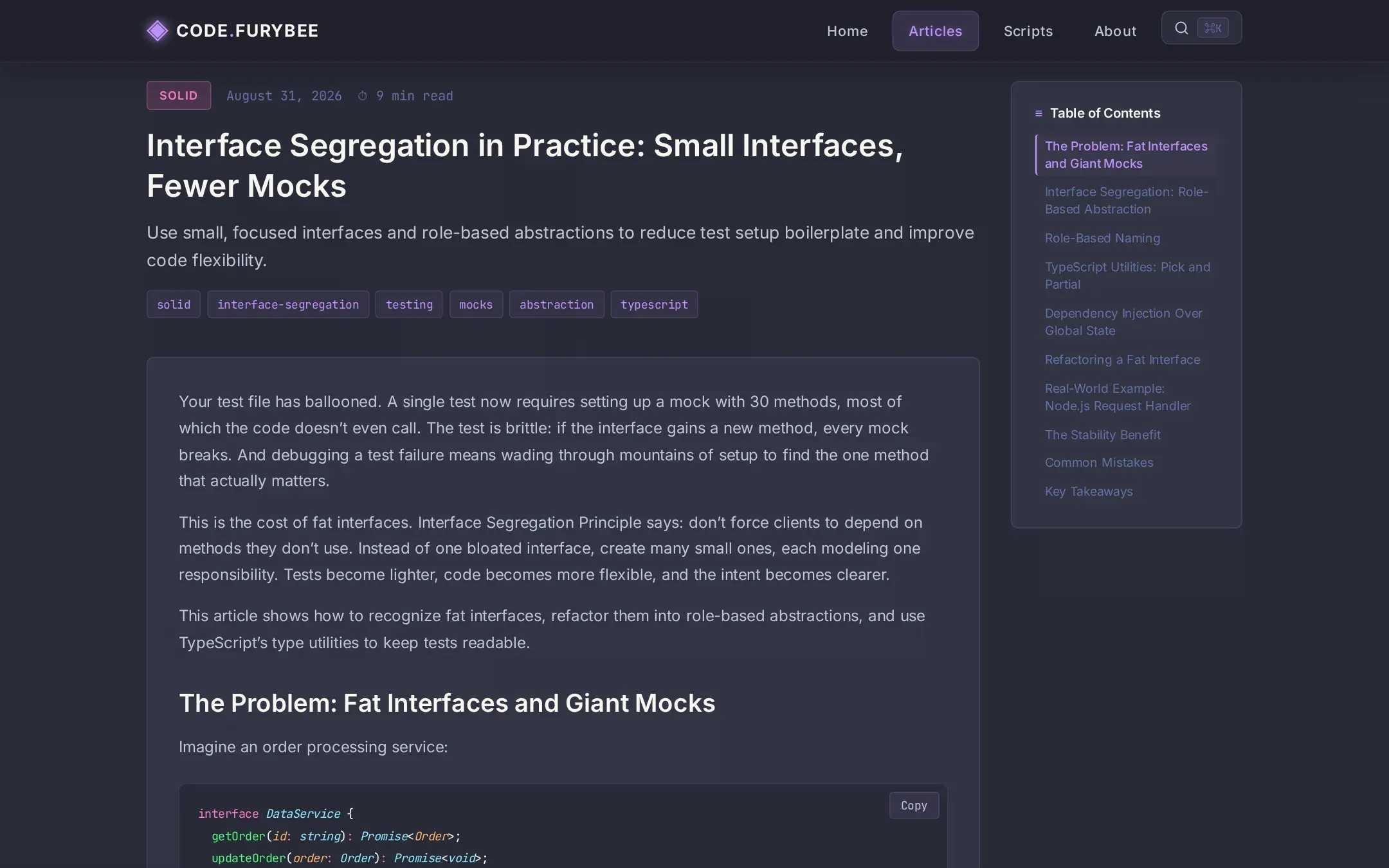Select the mocks tag

pyautogui.click(x=476, y=305)
